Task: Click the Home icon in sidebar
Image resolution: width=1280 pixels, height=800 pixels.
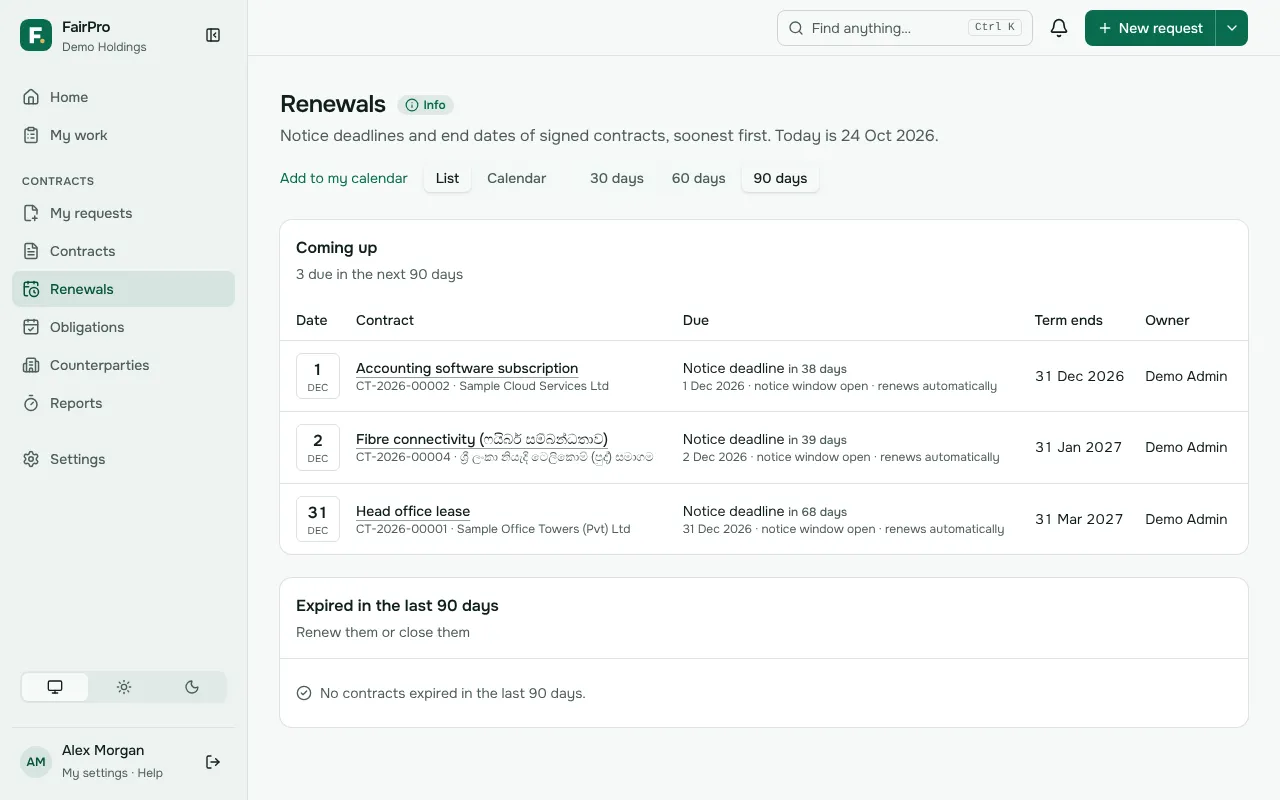Action: click(31, 97)
